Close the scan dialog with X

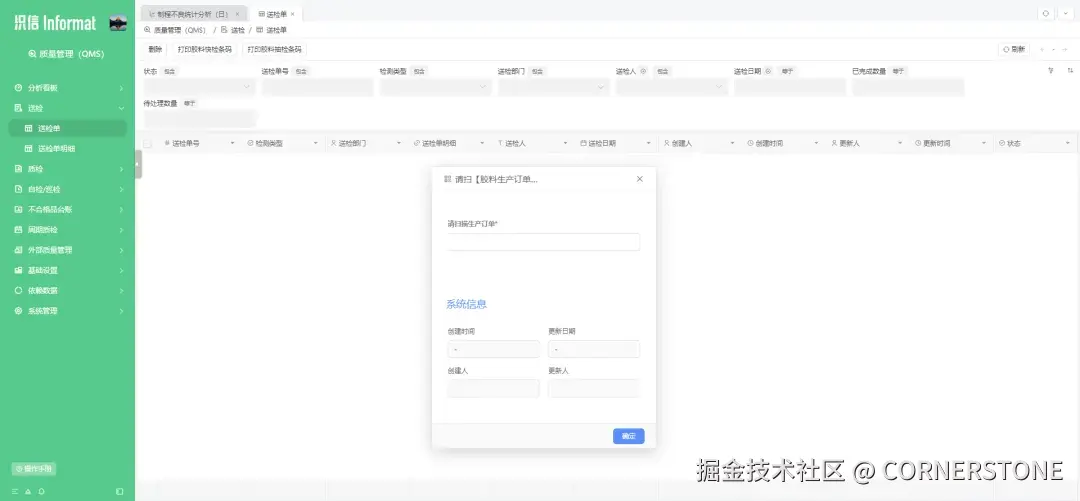pos(639,179)
